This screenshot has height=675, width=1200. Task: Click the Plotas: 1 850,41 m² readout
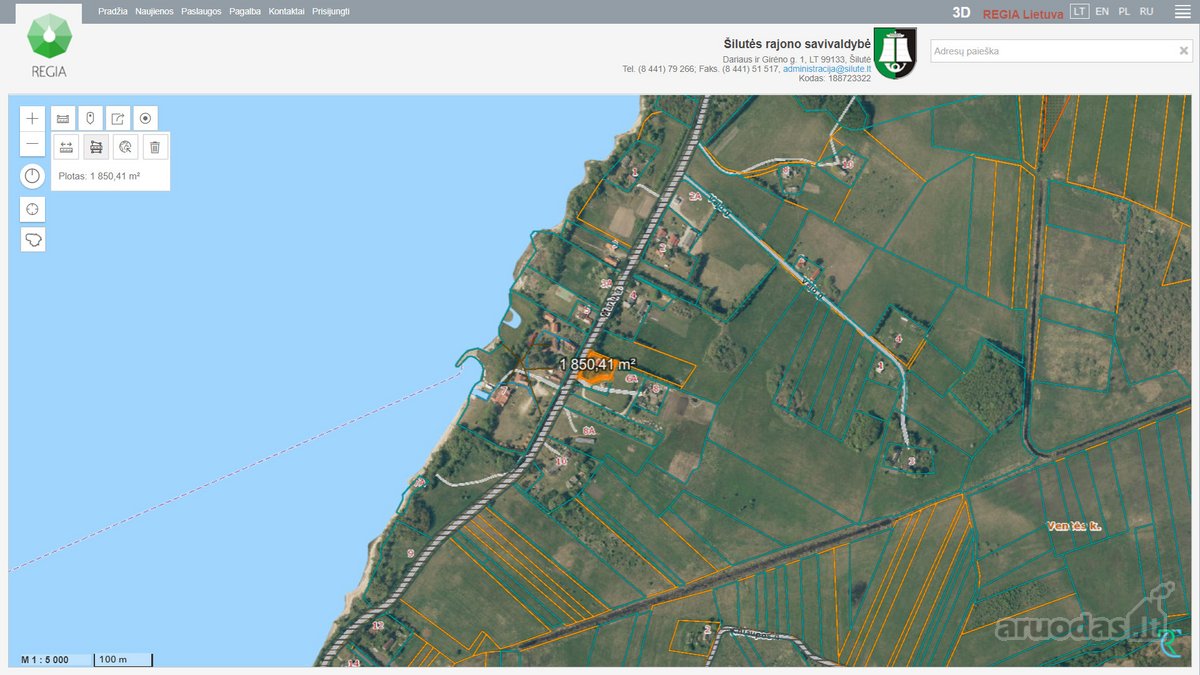[x=99, y=176]
